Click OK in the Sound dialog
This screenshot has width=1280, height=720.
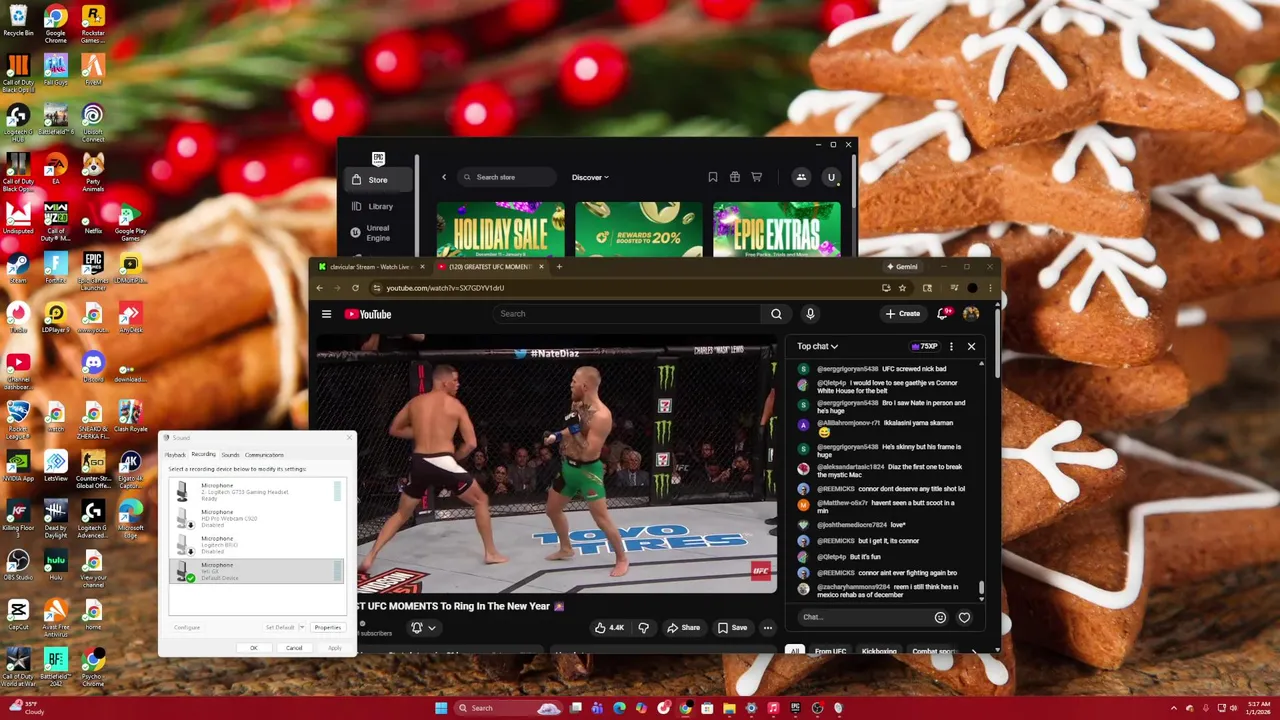click(x=254, y=648)
